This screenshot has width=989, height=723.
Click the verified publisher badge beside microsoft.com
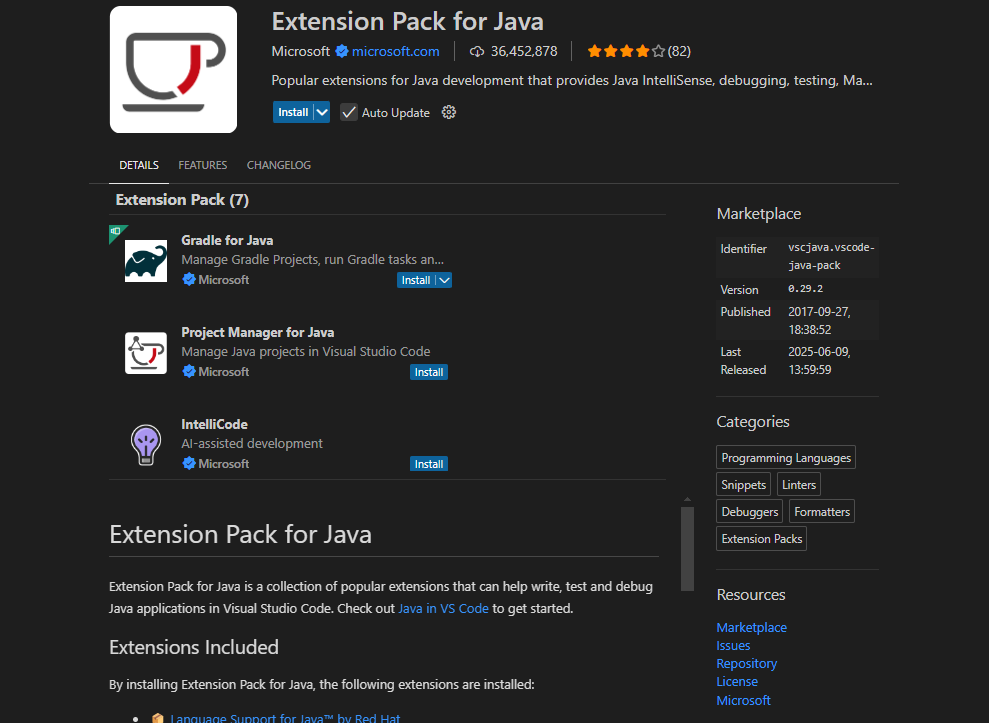click(342, 52)
